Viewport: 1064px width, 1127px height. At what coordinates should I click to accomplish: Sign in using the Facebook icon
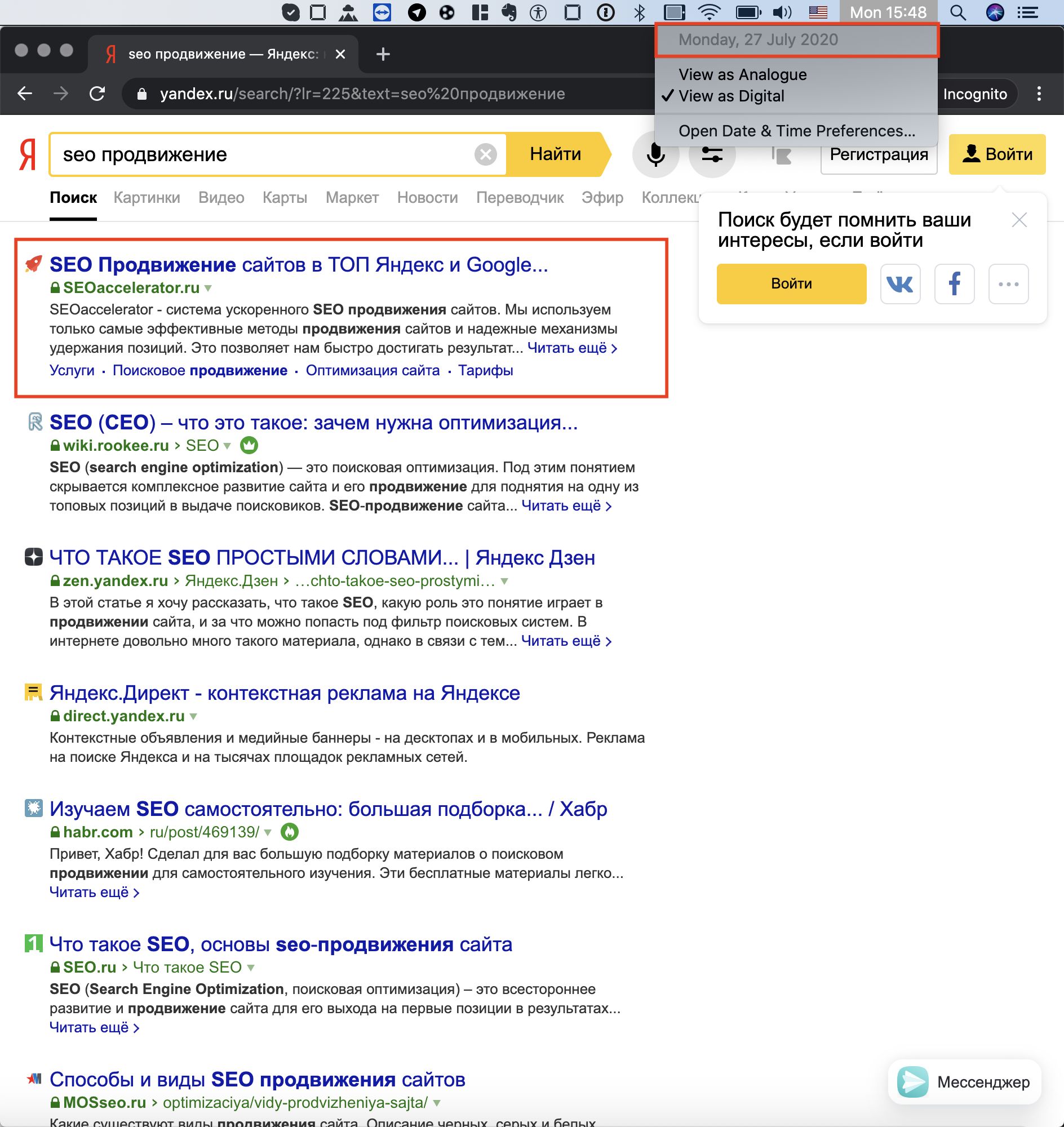955,283
